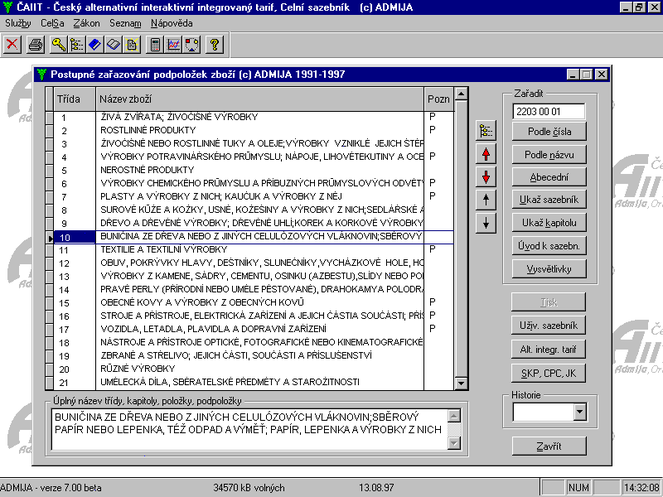The width and height of the screenshot is (663, 497).
Task: Open the Služby menu
Action: [18, 22]
